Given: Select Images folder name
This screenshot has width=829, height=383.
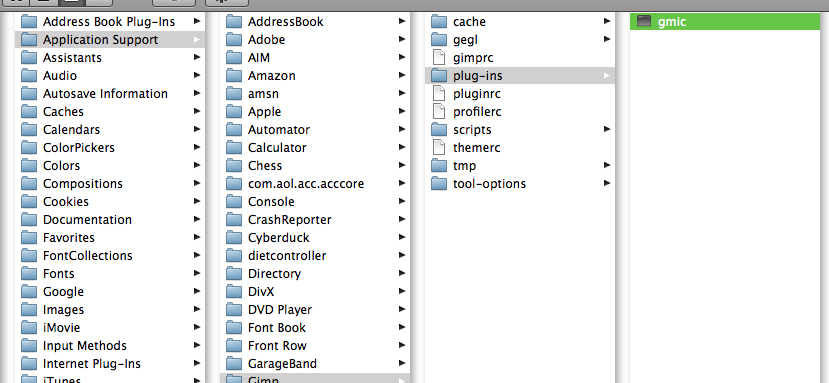Looking at the screenshot, I should click(x=63, y=309).
